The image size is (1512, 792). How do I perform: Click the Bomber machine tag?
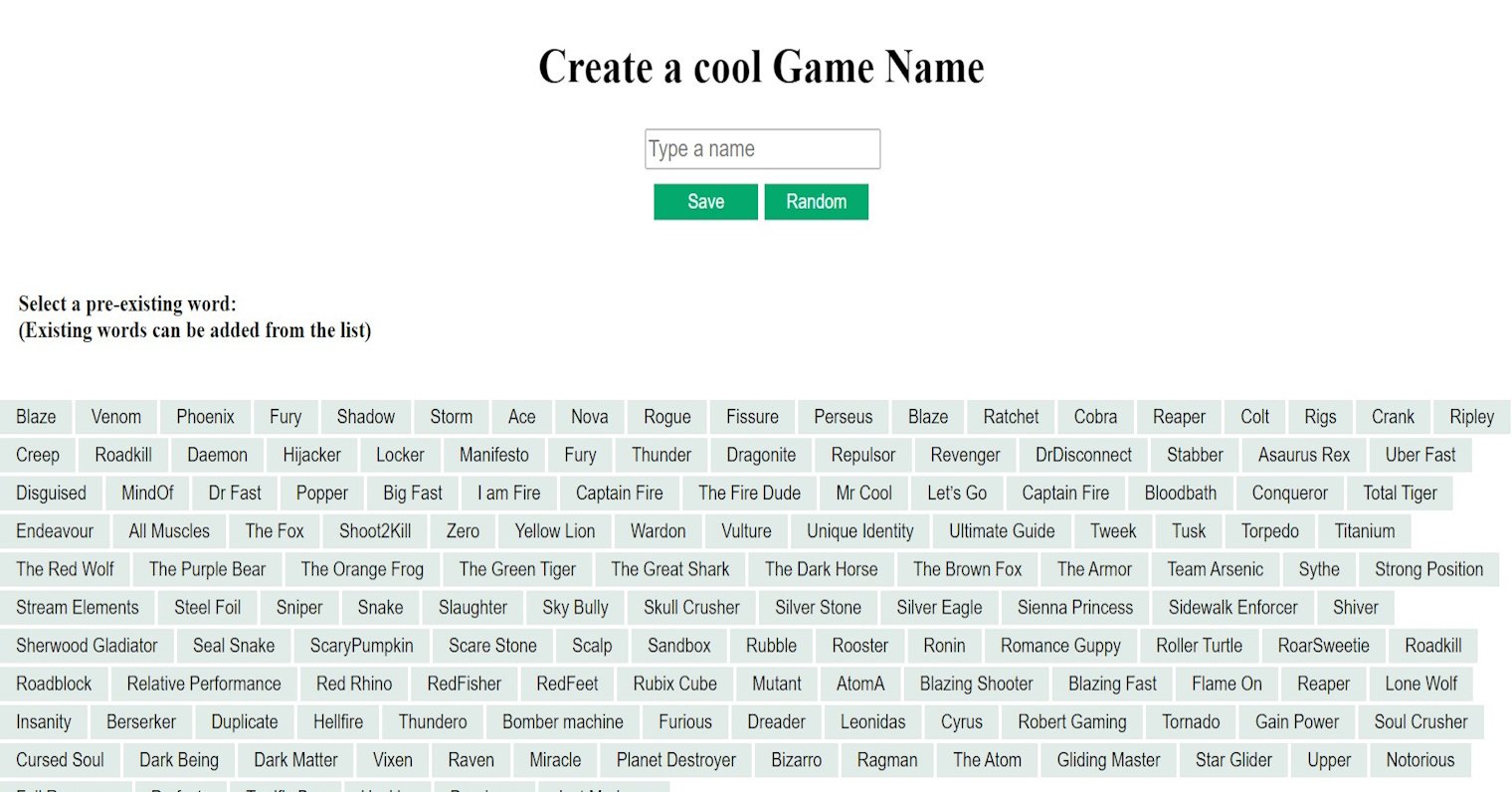point(562,722)
